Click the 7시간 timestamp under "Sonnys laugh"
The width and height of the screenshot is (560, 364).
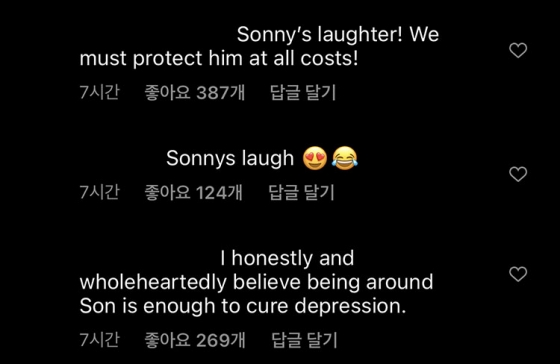click(99, 192)
